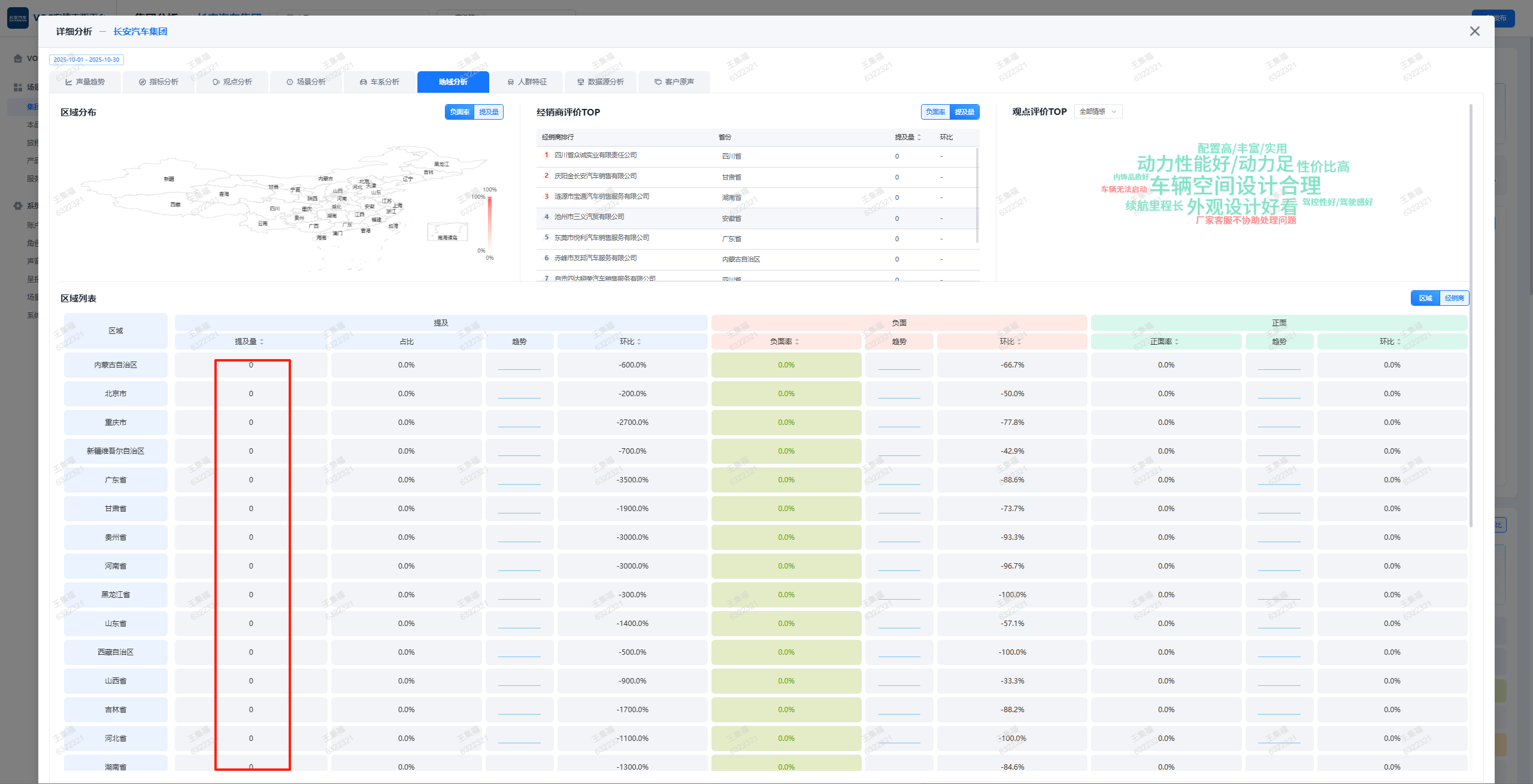The height and width of the screenshot is (784, 1533).
Task: Open the 客户原声 tab icon
Action: pos(658,82)
